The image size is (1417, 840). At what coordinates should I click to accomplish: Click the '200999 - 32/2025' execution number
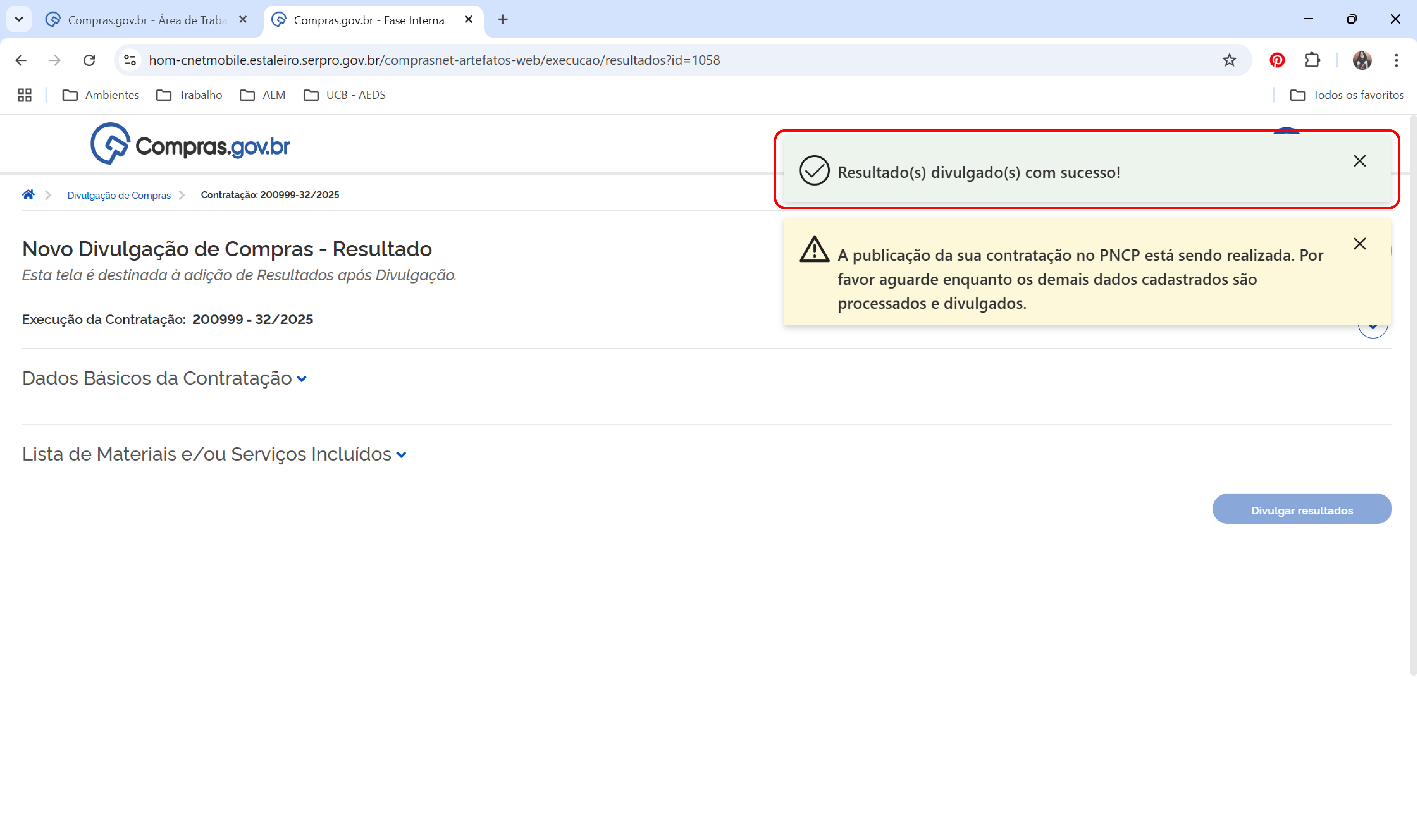click(x=252, y=319)
